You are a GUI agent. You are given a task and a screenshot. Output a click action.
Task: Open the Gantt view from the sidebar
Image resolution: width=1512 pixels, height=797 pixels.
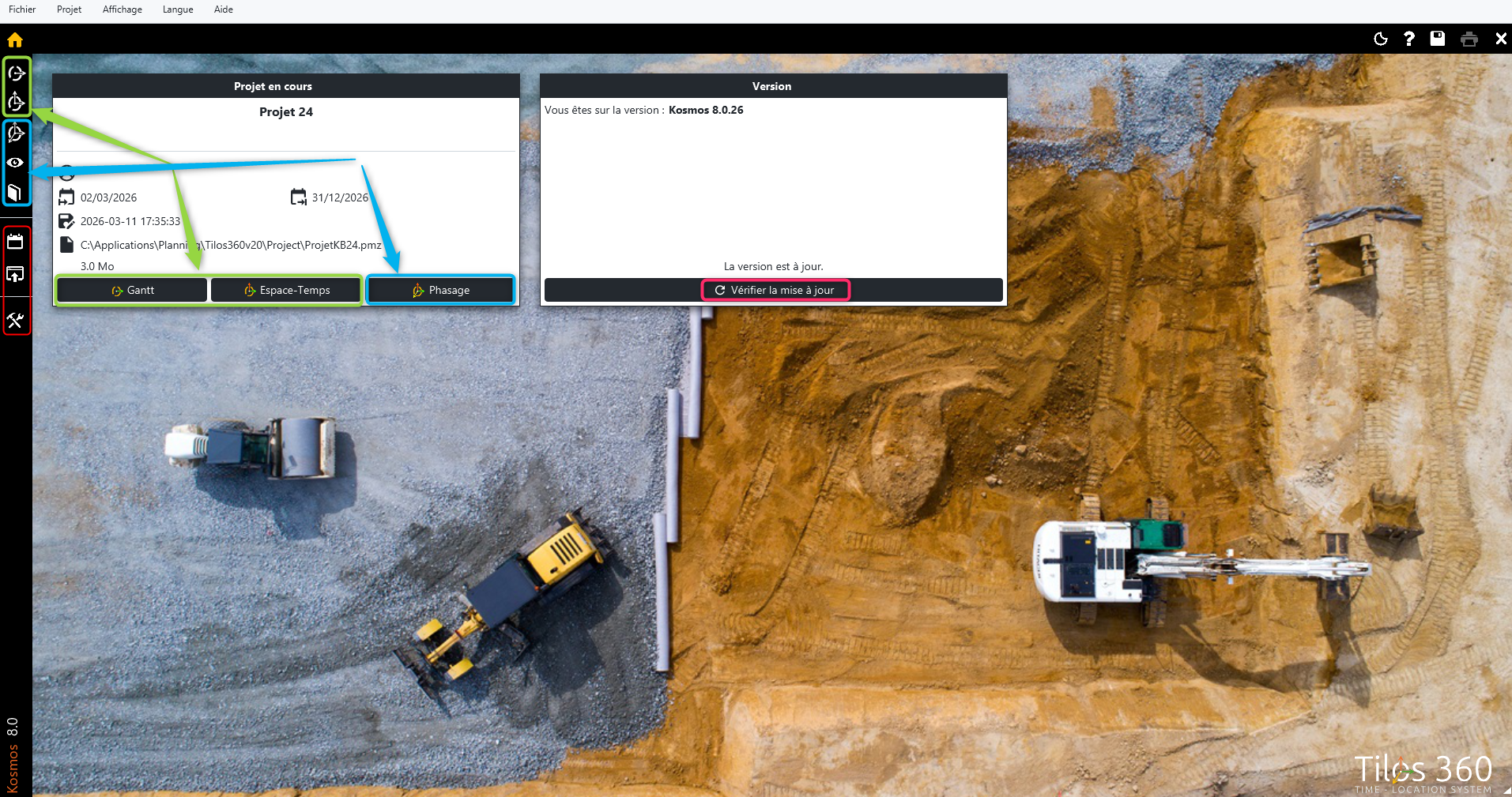pyautogui.click(x=16, y=73)
